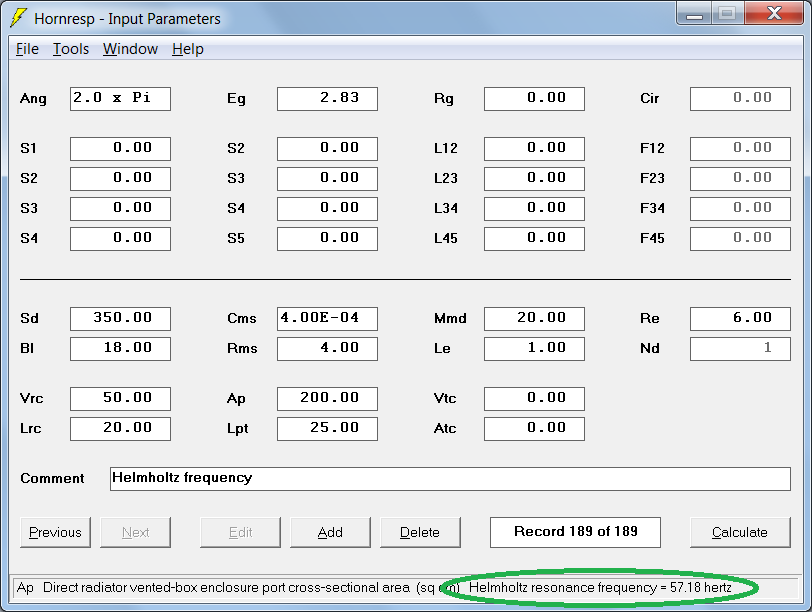Select the Bl field with 18.00
This screenshot has height=612, width=812.
coord(120,348)
